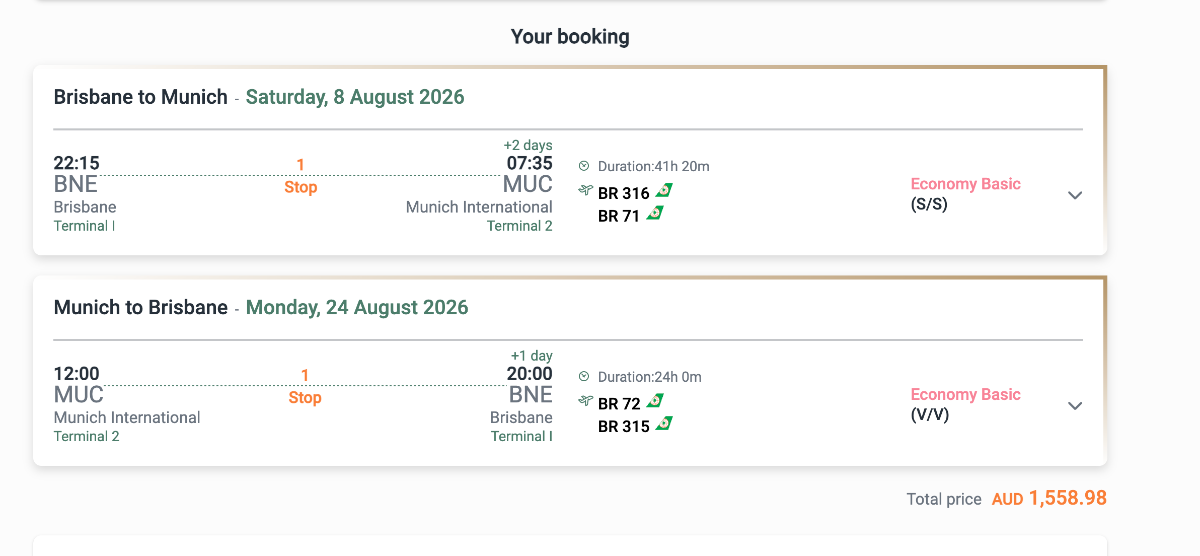Click clock icon next to Duration 24h 0m
This screenshot has width=1200, height=556.
584,377
